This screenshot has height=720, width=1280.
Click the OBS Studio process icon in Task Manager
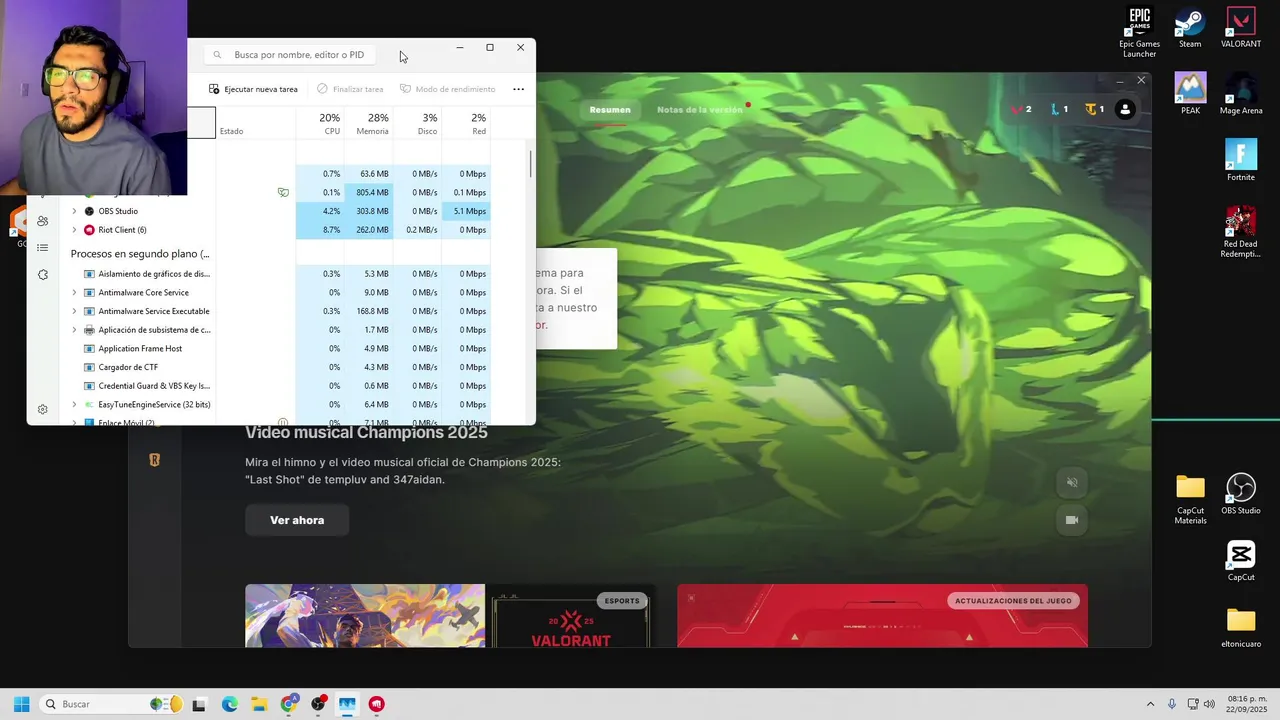89,211
